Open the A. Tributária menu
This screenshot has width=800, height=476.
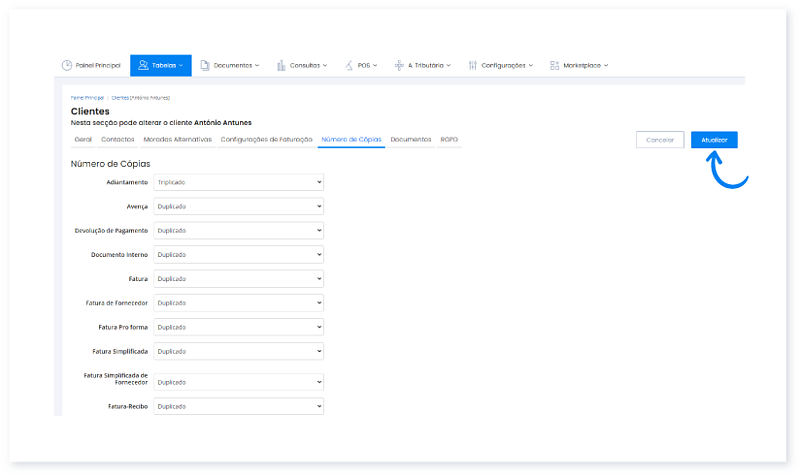point(422,65)
